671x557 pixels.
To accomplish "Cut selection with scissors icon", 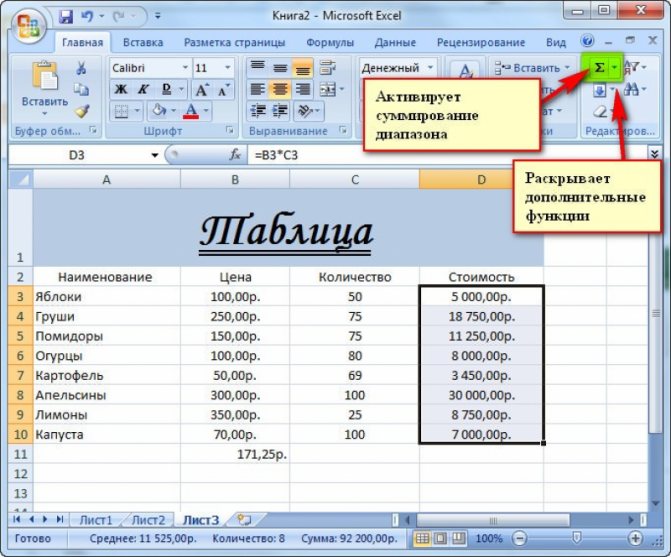I will [81, 68].
